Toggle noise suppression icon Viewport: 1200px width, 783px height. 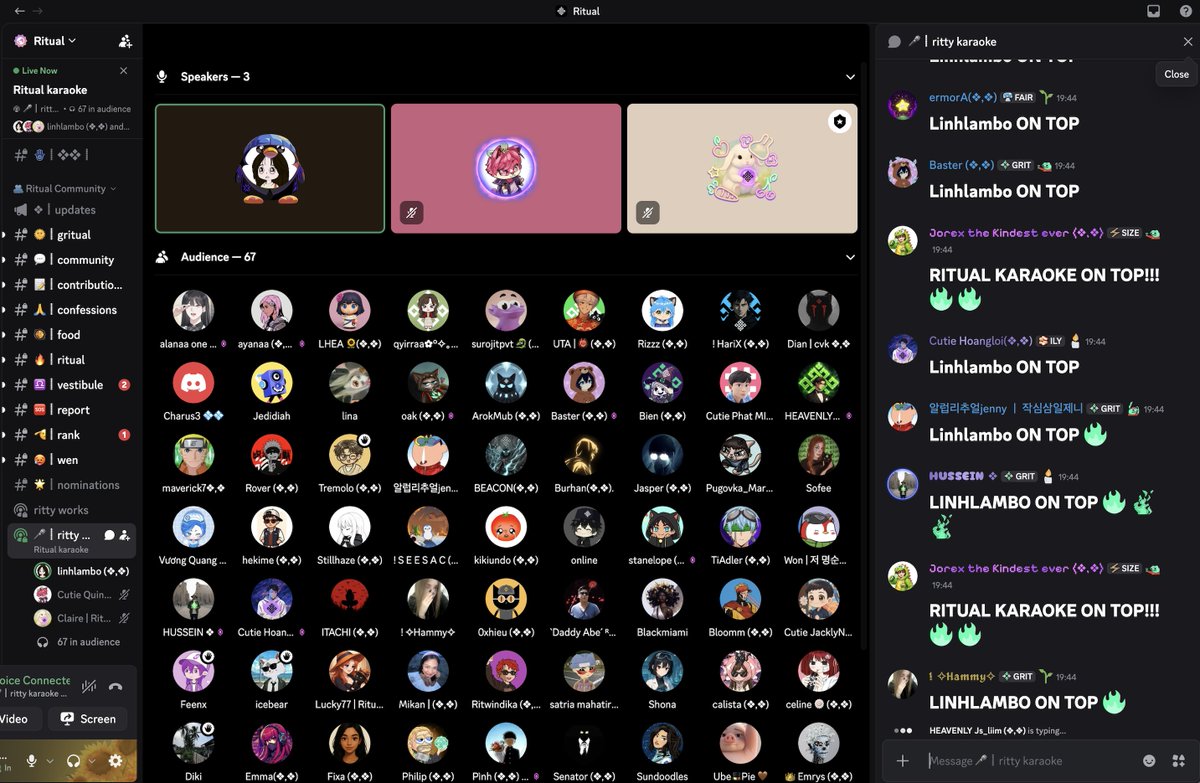(x=89, y=687)
